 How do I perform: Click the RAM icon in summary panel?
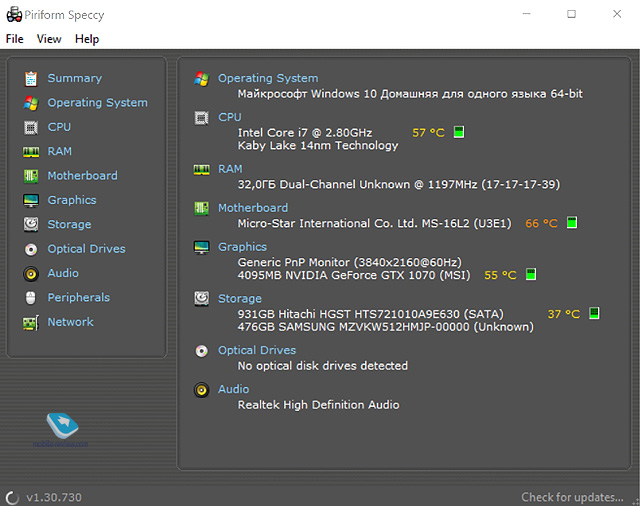coord(201,170)
